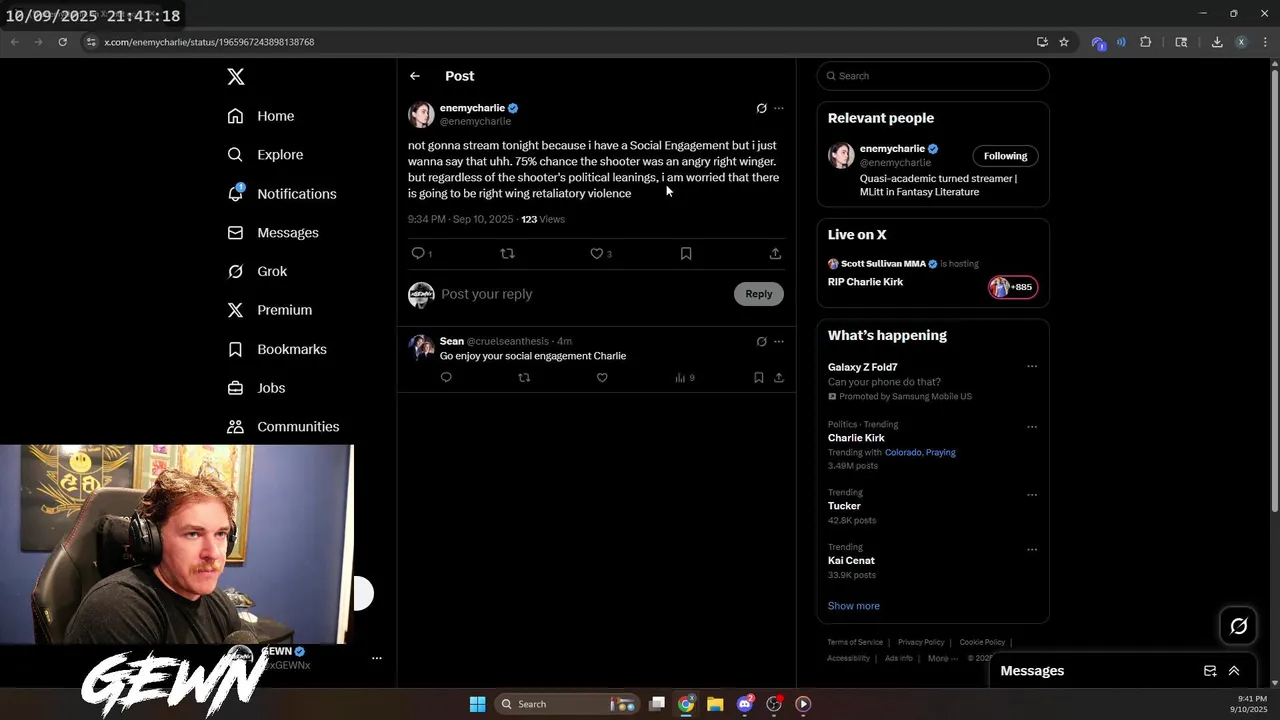Open more options on Sean's reply
Image resolution: width=1280 pixels, height=720 pixels.
click(779, 342)
